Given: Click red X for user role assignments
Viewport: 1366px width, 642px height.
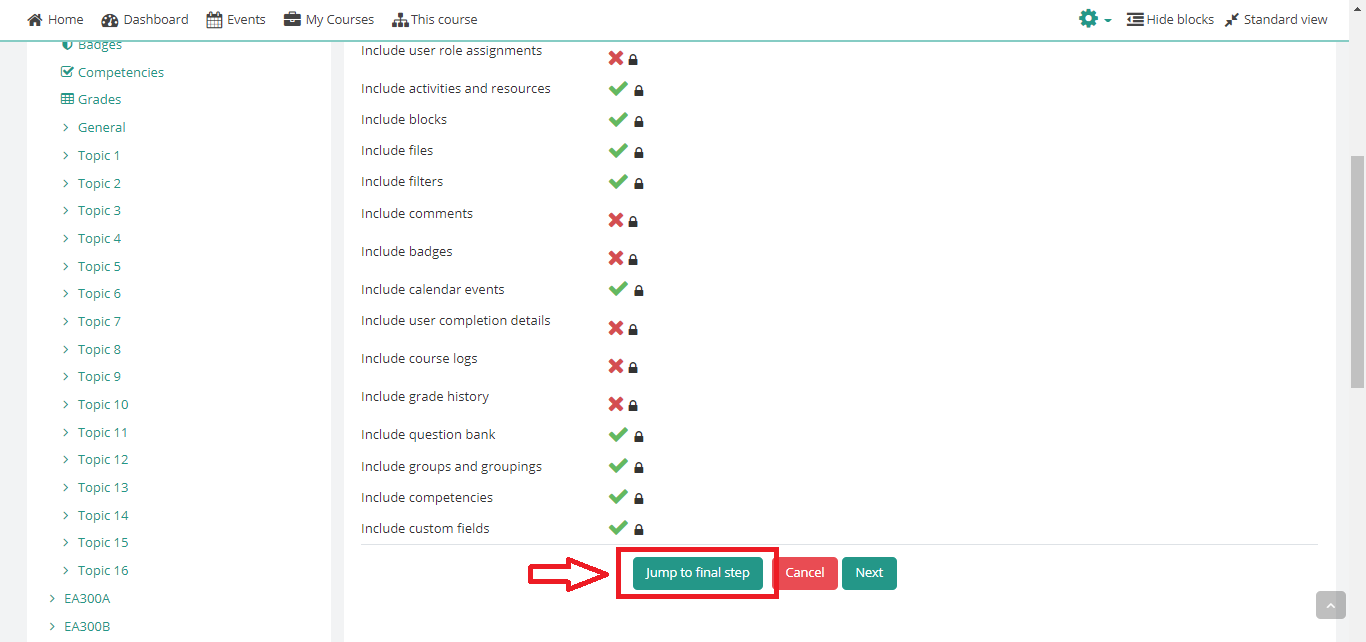Looking at the screenshot, I should [x=616, y=58].
